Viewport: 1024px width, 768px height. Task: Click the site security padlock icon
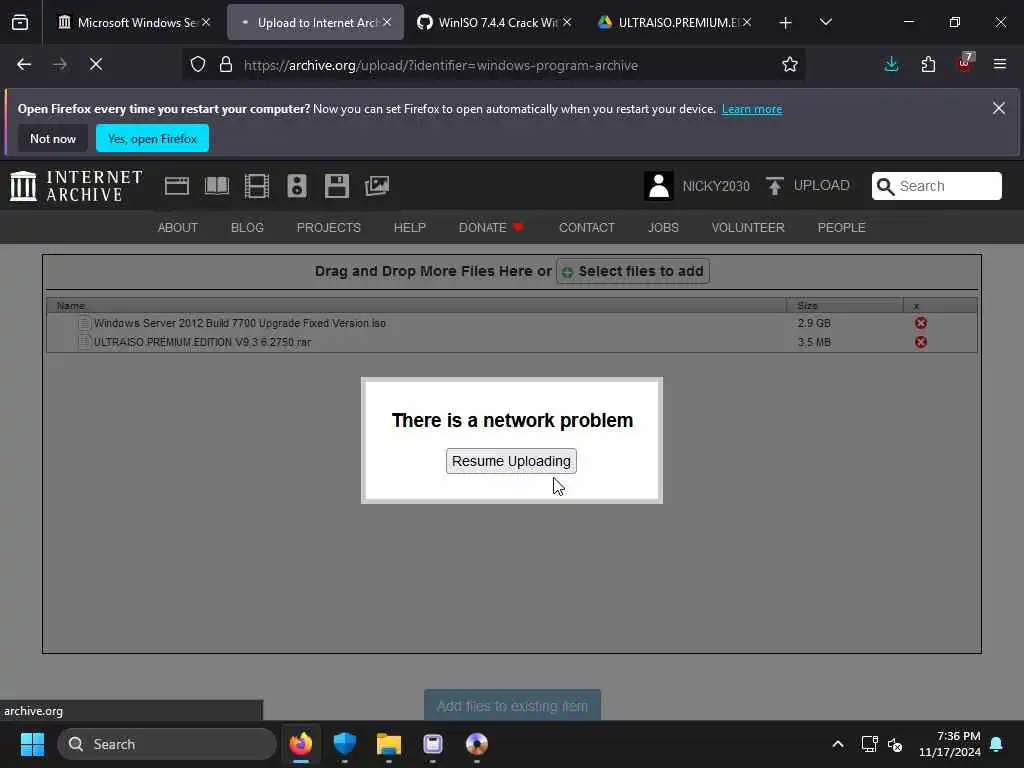226,65
